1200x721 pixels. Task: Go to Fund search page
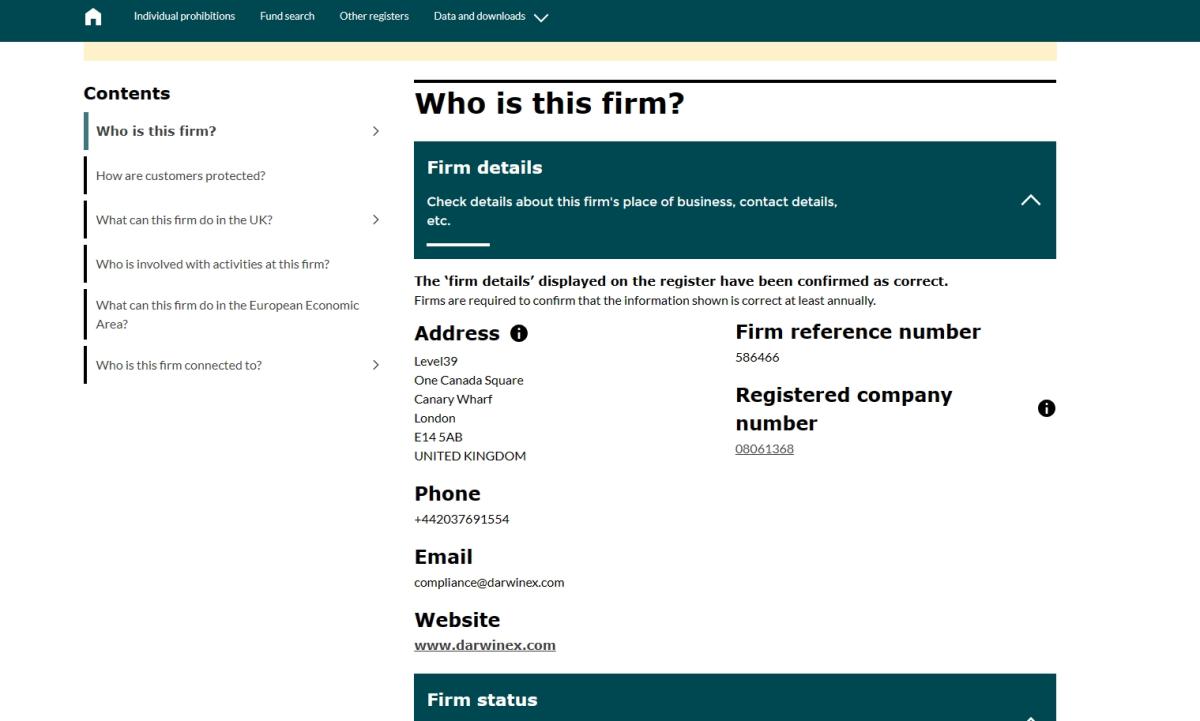pos(287,17)
